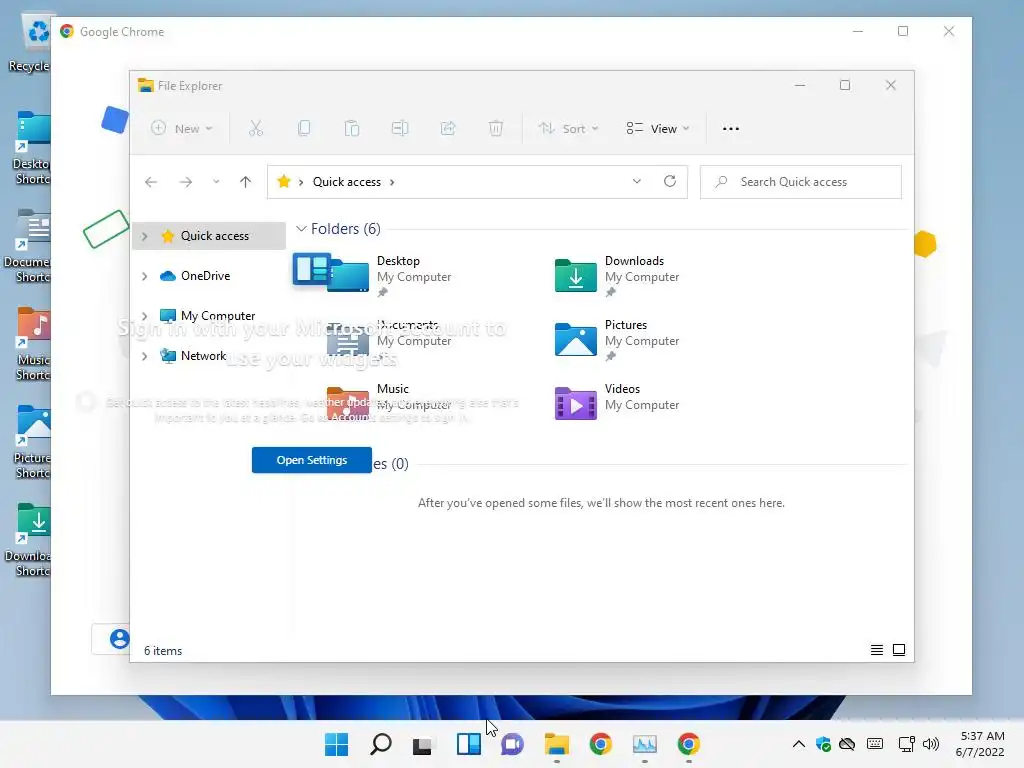Select Quick access in navigation pane
The height and width of the screenshot is (768, 1024).
pyautogui.click(x=209, y=236)
